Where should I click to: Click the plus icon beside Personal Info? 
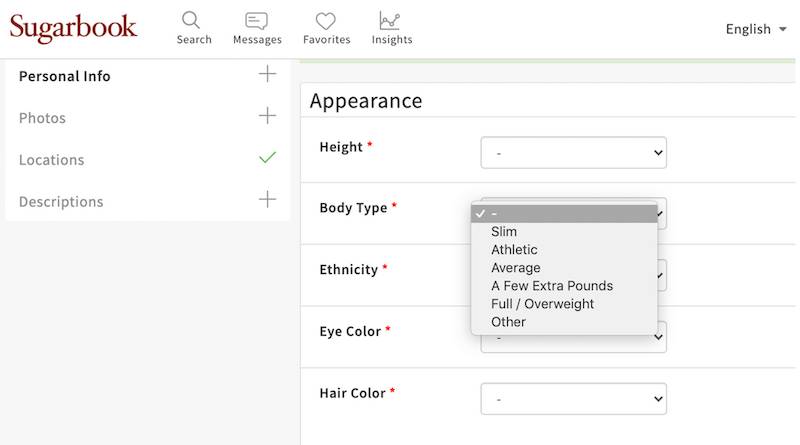point(267,74)
